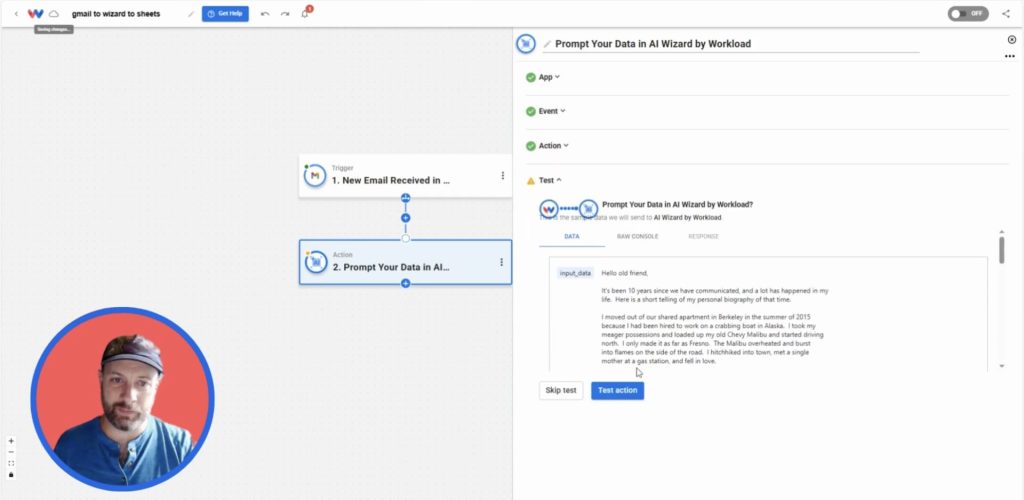The height and width of the screenshot is (500, 1024).
Task: Click the data panel scrollbar thumb
Action: click(1002, 251)
